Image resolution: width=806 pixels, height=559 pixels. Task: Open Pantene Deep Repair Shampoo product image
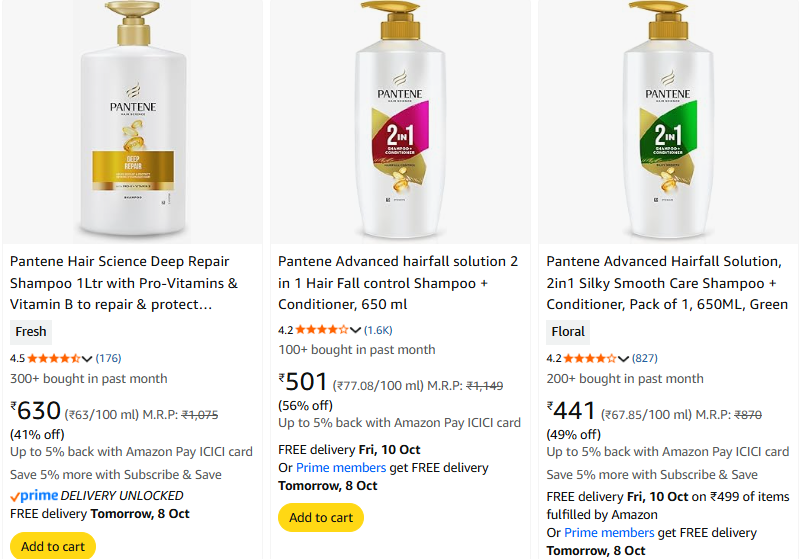click(133, 118)
